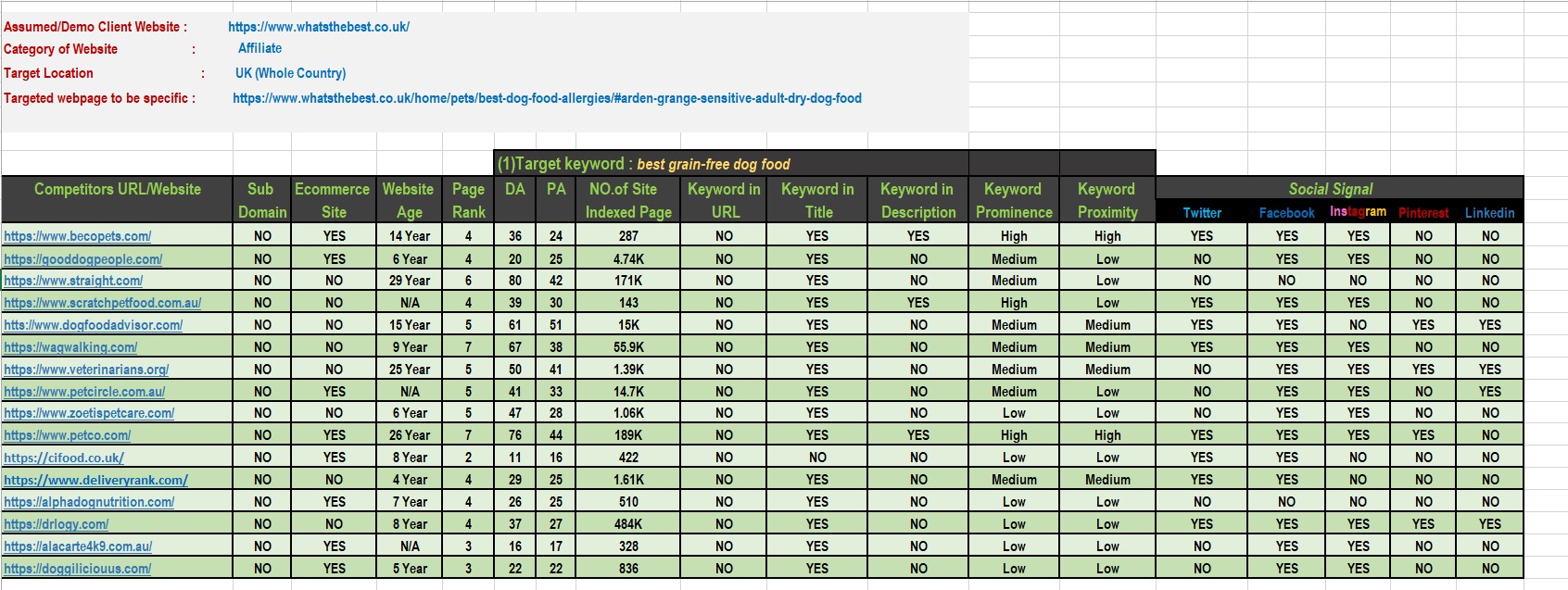The image size is (1568, 590).
Task: Select cifood's Keyword in Title NO cell
Action: 817,458
